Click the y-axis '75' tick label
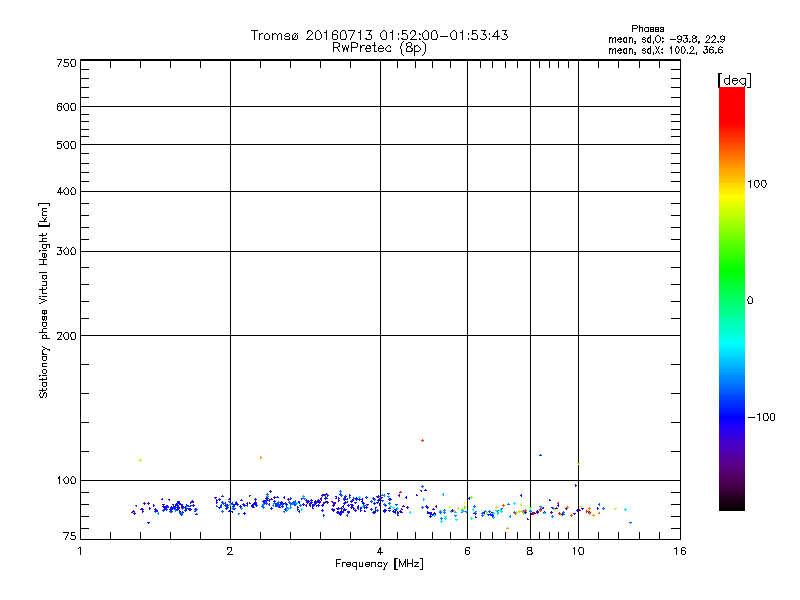The image size is (800, 600). click(x=70, y=536)
